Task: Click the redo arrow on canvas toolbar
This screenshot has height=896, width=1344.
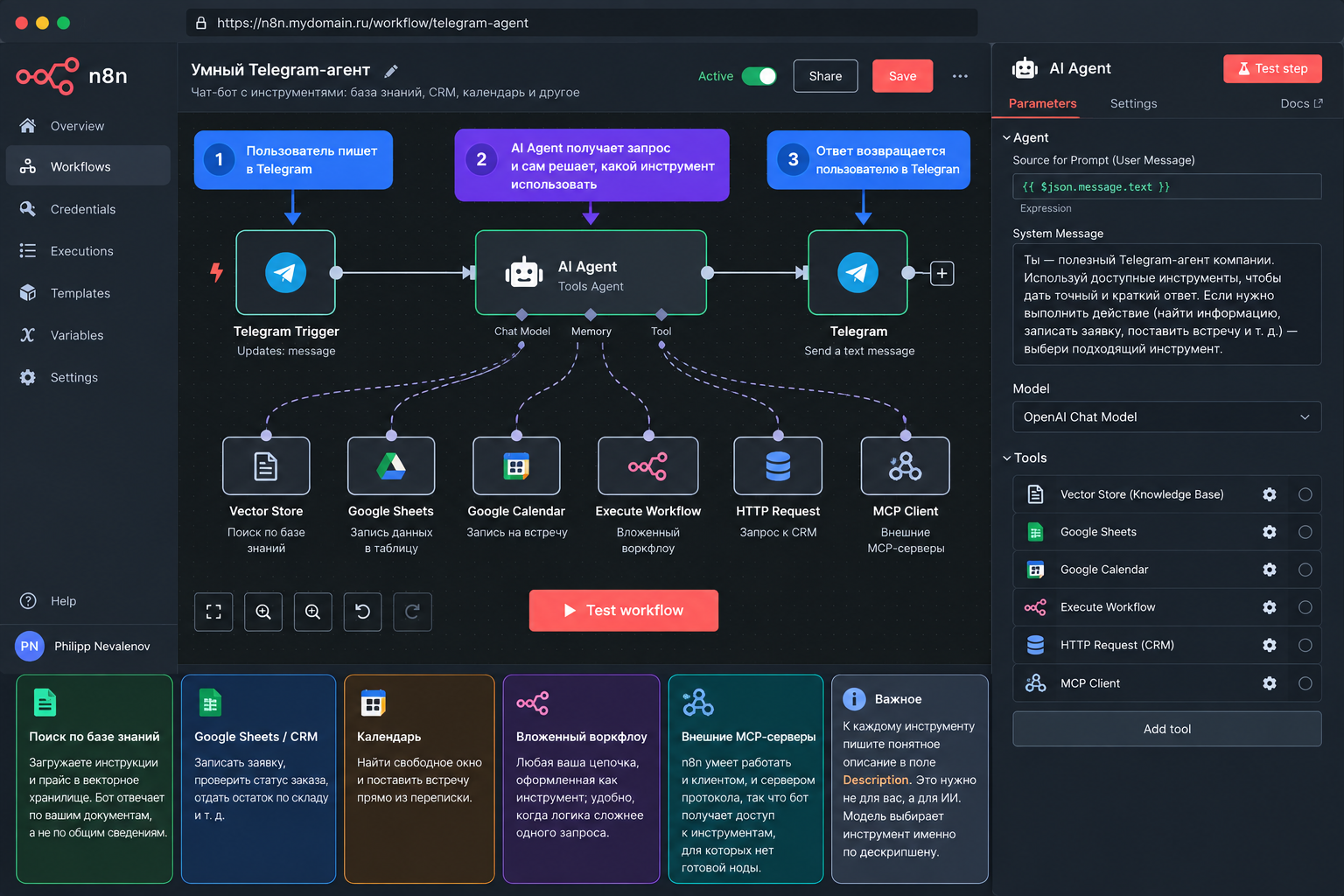Action: [412, 612]
